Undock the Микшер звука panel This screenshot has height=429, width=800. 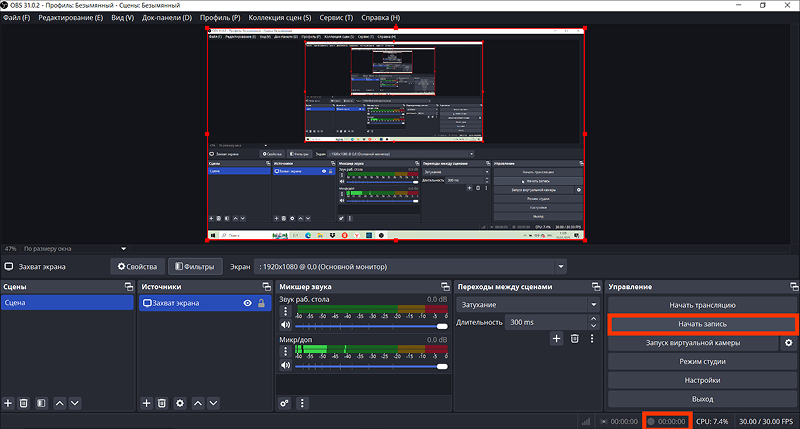(x=445, y=287)
